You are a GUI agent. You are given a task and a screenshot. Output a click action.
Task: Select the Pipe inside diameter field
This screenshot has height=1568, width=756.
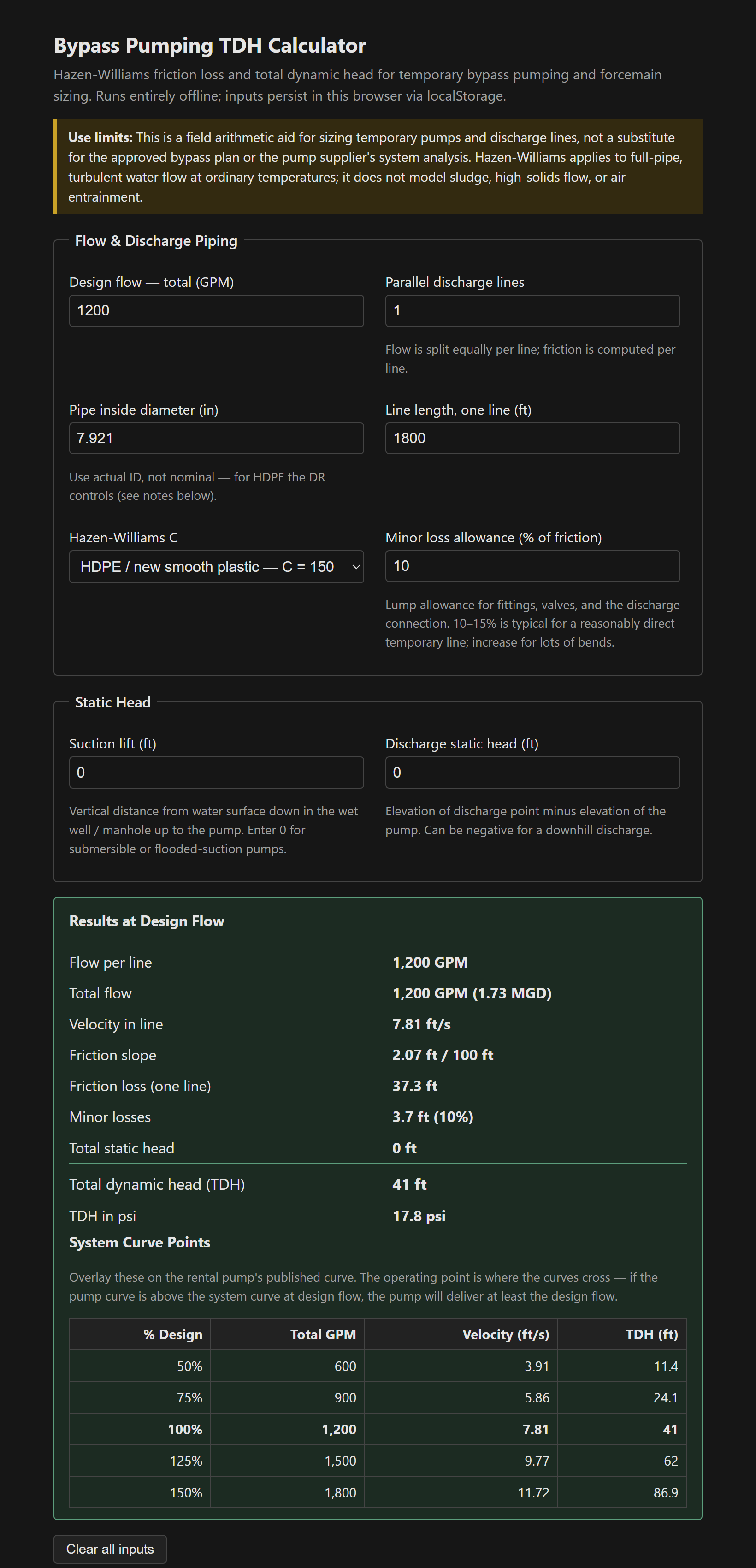[x=216, y=438]
